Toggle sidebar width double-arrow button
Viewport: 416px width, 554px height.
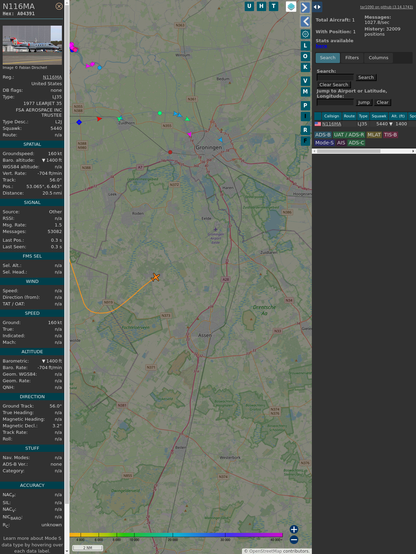pyautogui.click(x=317, y=7)
